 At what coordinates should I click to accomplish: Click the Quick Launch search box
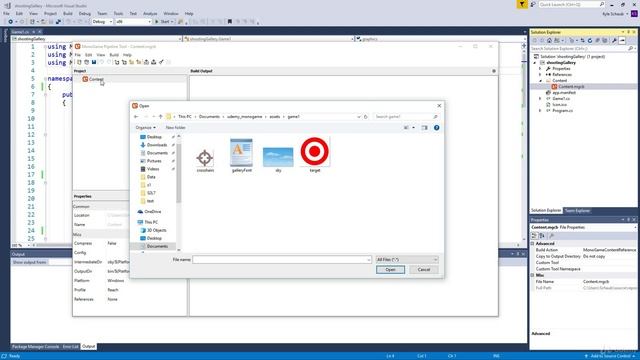571,4
